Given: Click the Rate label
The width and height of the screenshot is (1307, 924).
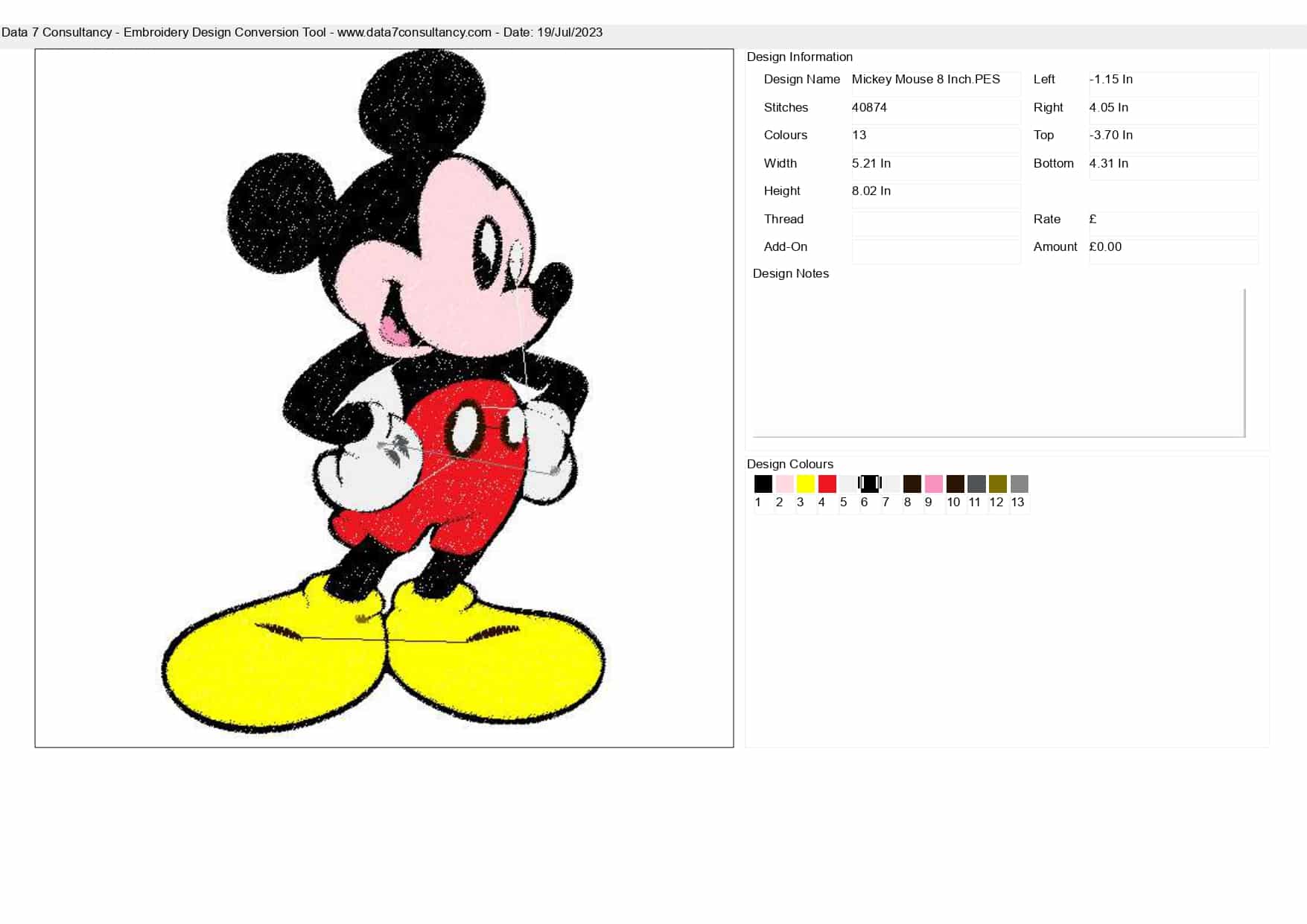Looking at the screenshot, I should pos(1046,219).
